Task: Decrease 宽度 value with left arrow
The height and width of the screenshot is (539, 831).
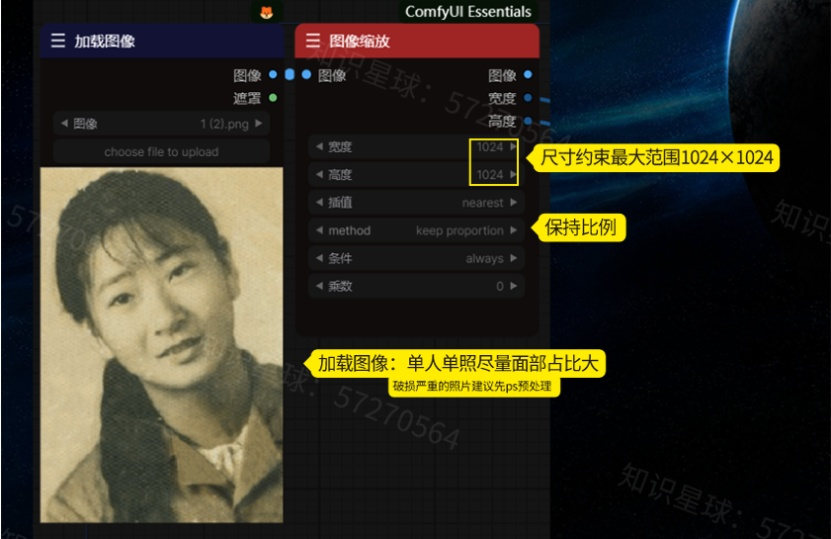Action: (319, 147)
